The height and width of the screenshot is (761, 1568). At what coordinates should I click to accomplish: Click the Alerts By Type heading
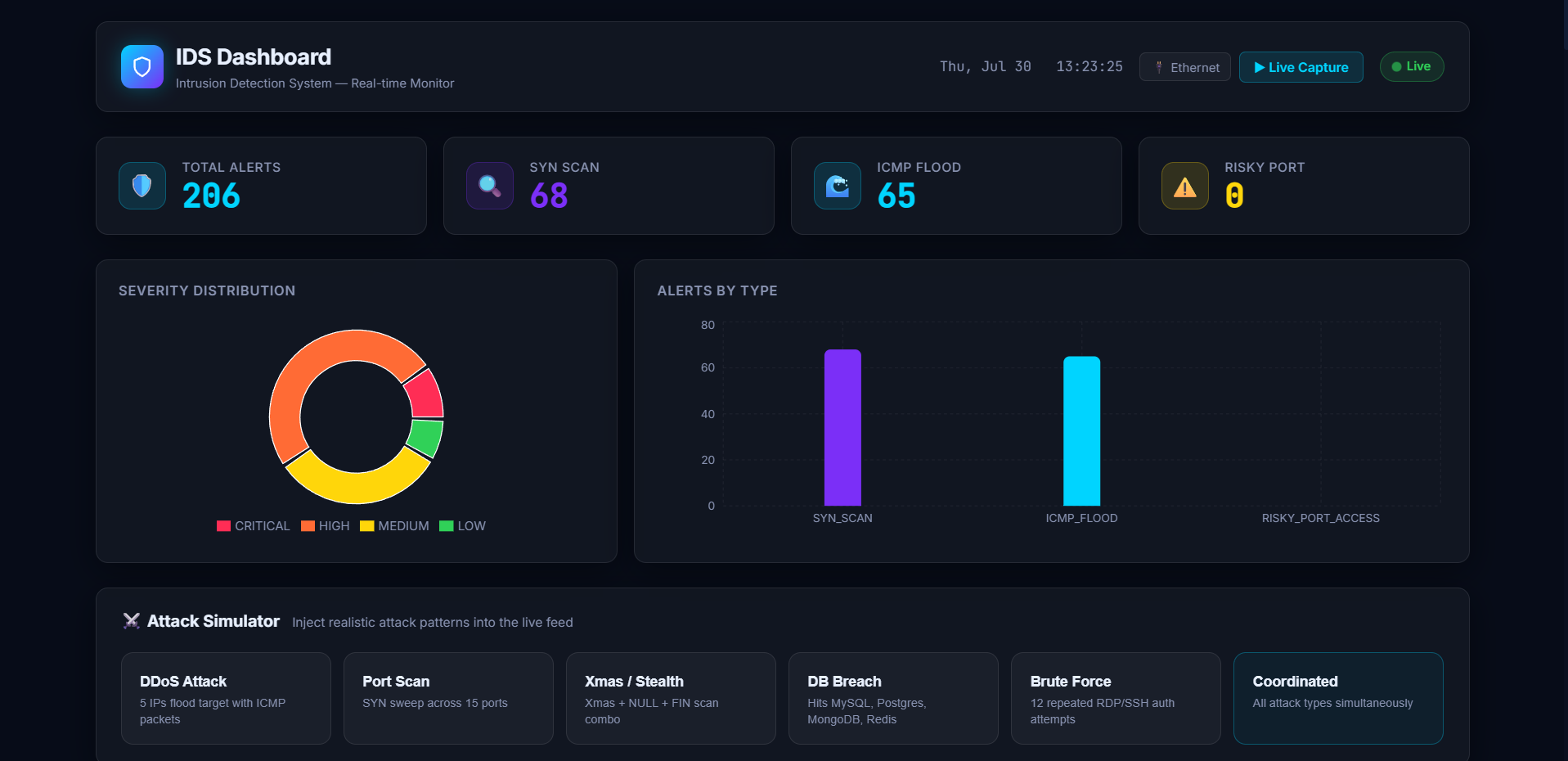(717, 290)
